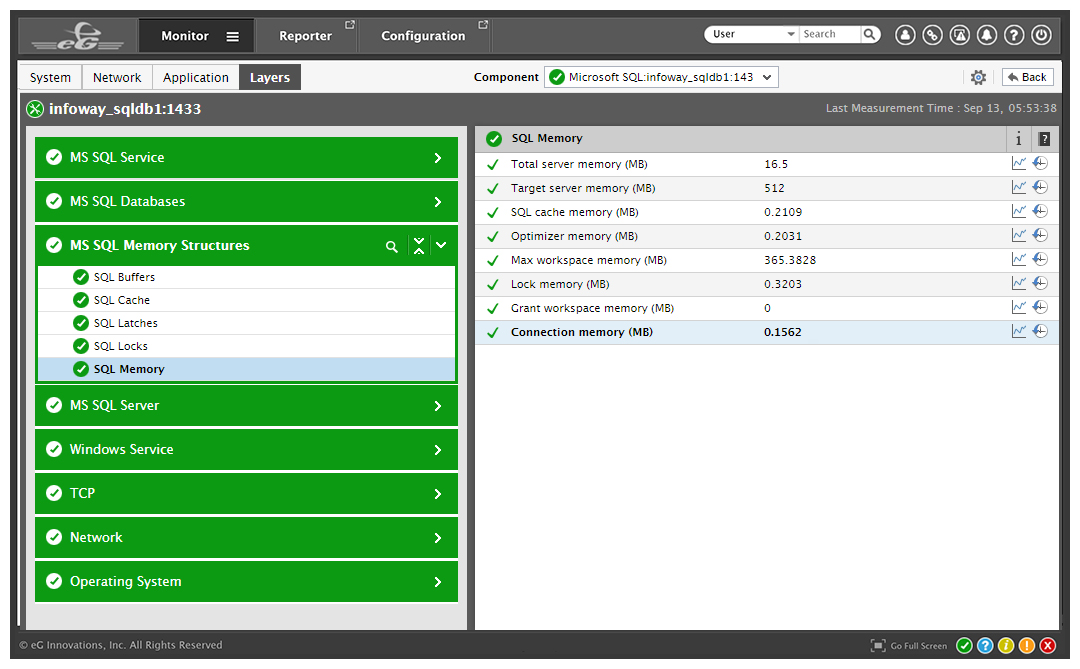Click the Back button

click(1028, 77)
